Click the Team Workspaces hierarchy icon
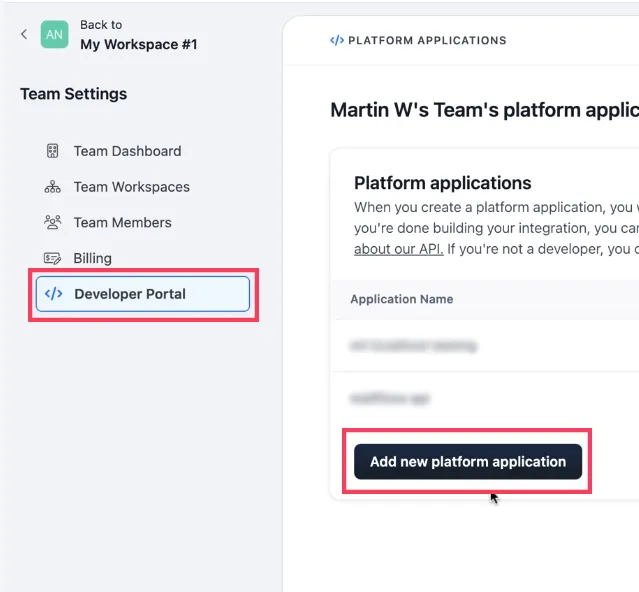Image resolution: width=639 pixels, height=592 pixels. point(53,187)
